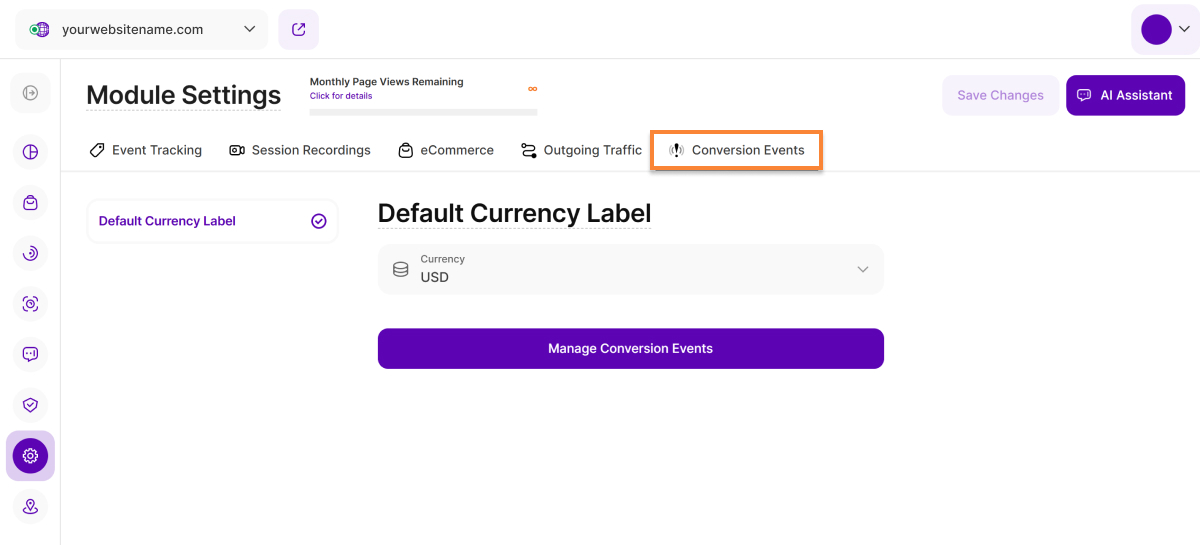The height and width of the screenshot is (545, 1200).
Task: Switch to the Event Tracking tab
Action: pos(146,150)
